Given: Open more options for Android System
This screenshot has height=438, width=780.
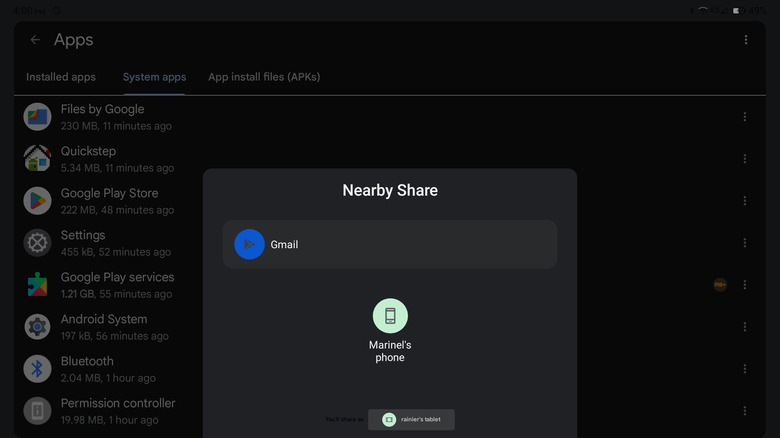Looking at the screenshot, I should (745, 327).
